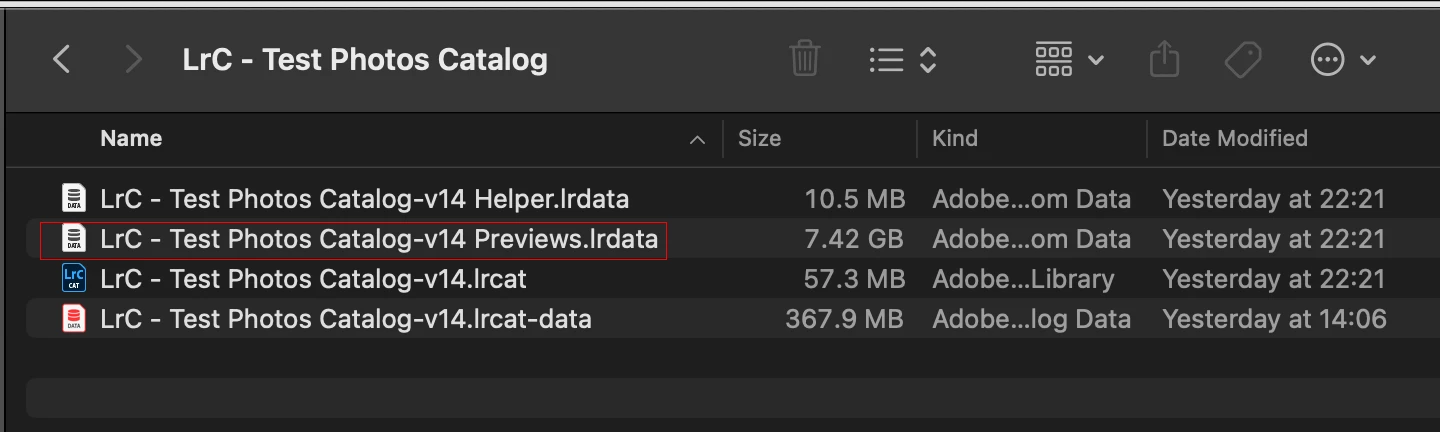Screen dimensions: 1440x432
Task: Click the tag icon to edit tags
Action: coord(1243,60)
